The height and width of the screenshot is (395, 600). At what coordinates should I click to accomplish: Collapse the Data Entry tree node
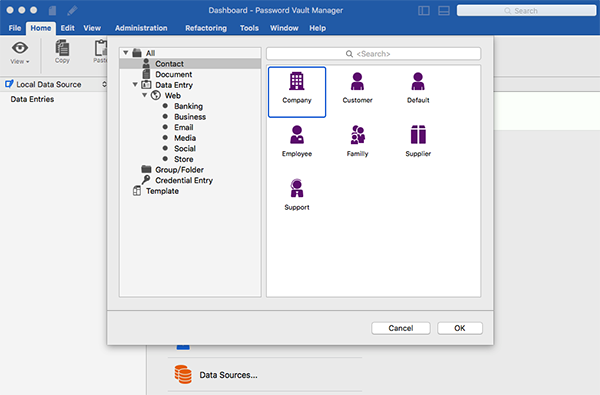(x=135, y=85)
